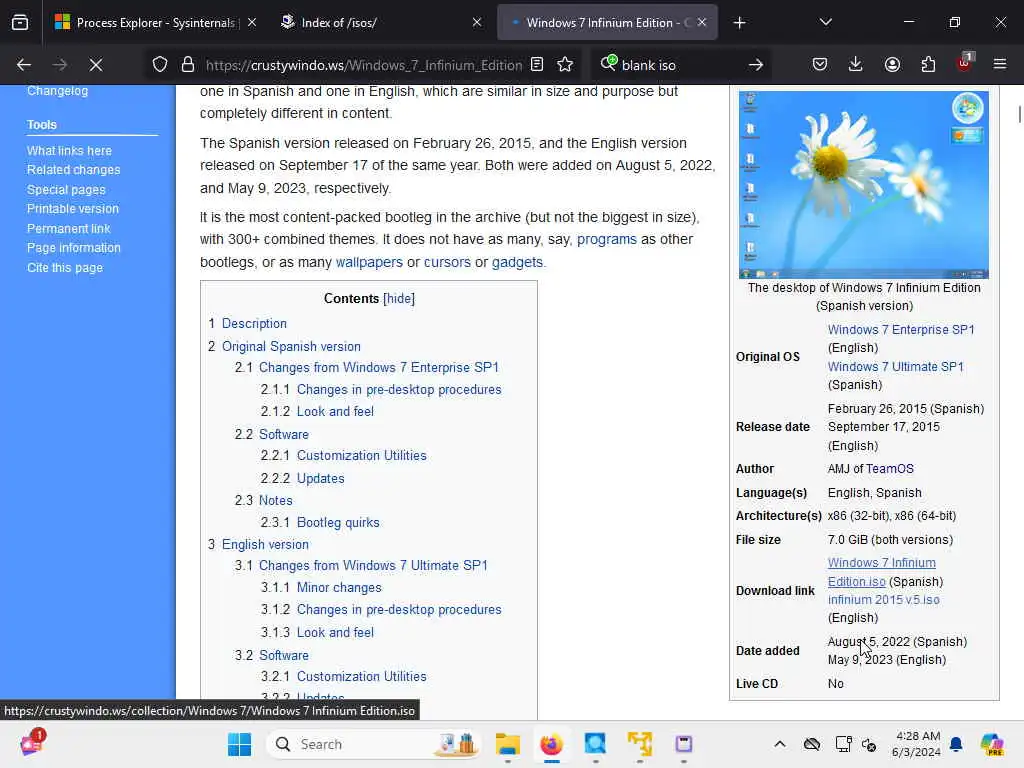Open Firefox taskbar icon
The width and height of the screenshot is (1024, 768).
pos(552,744)
